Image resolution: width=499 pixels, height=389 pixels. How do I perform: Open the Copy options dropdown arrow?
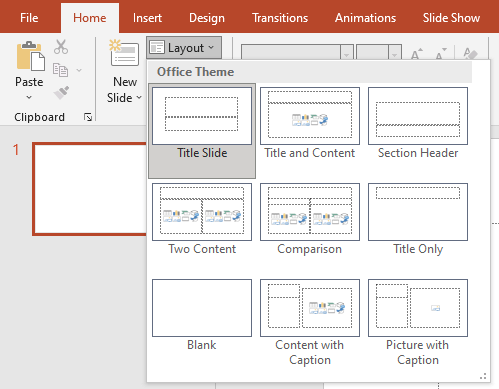click(x=79, y=70)
